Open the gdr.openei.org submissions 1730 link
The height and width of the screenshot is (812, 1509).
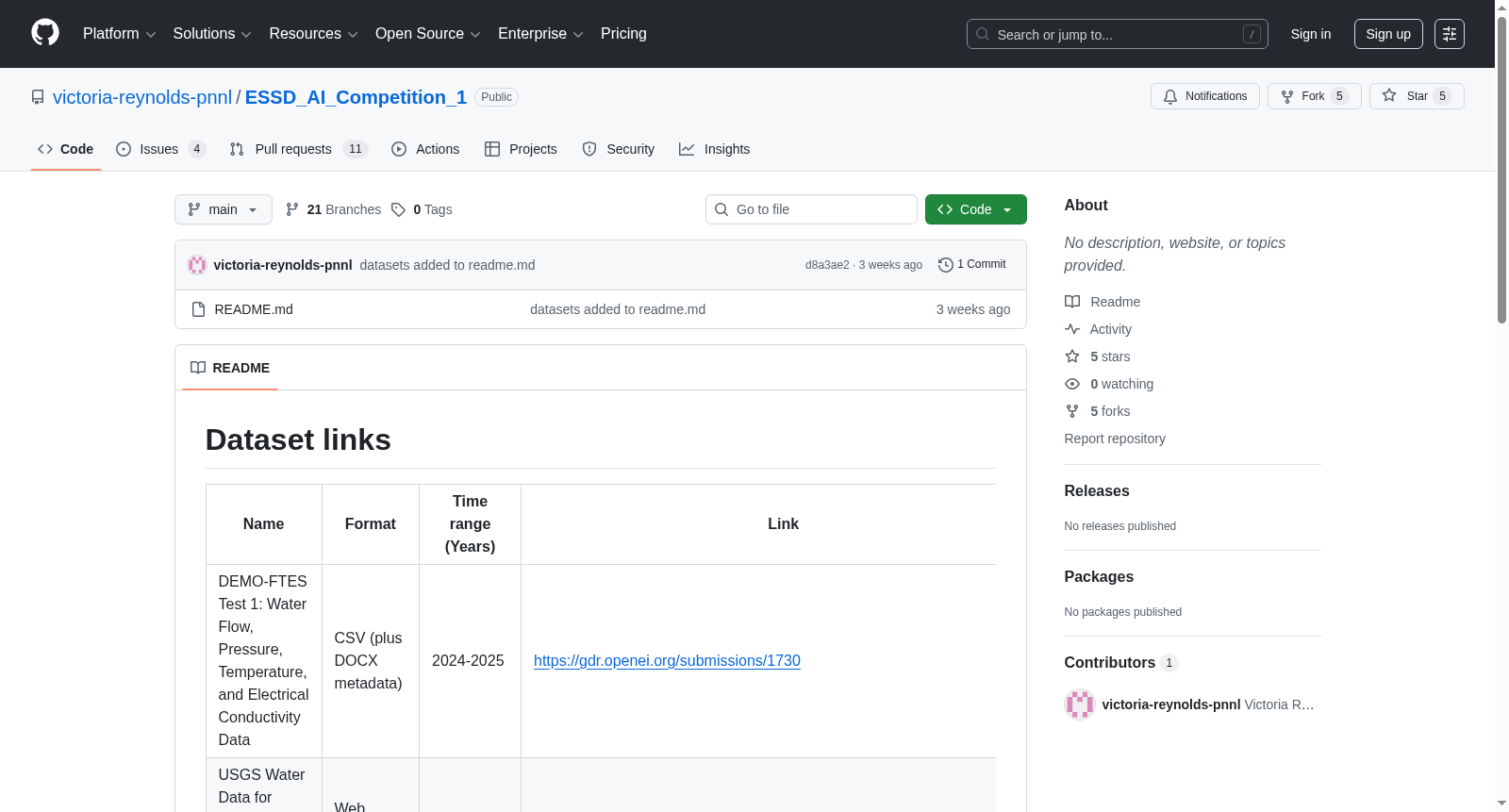pyautogui.click(x=667, y=661)
